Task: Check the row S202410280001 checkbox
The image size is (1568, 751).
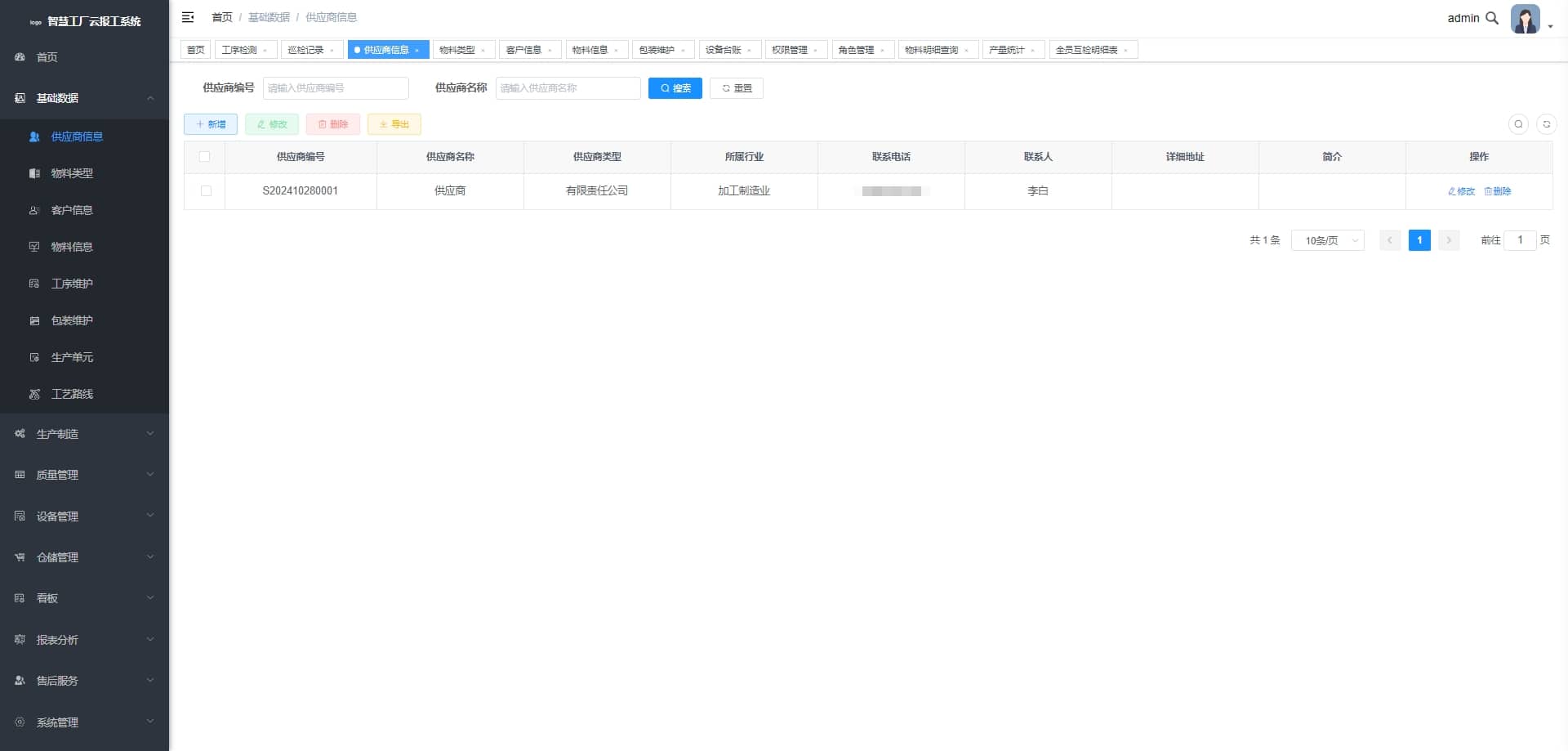Action: (206, 191)
